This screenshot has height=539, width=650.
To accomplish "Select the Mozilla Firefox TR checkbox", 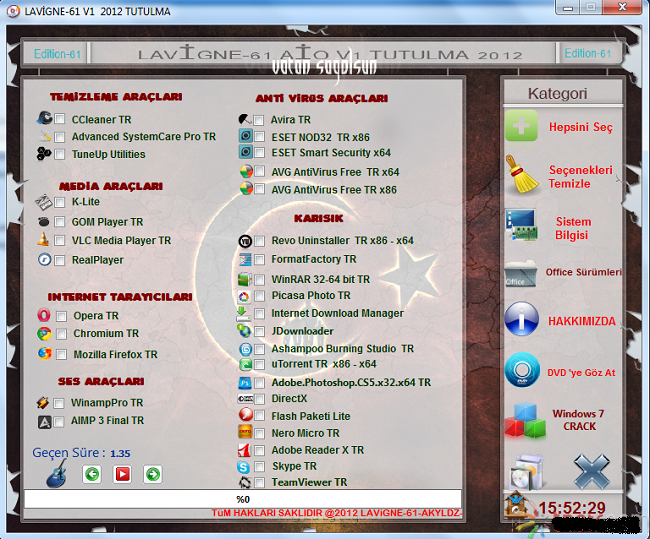I will point(62,355).
